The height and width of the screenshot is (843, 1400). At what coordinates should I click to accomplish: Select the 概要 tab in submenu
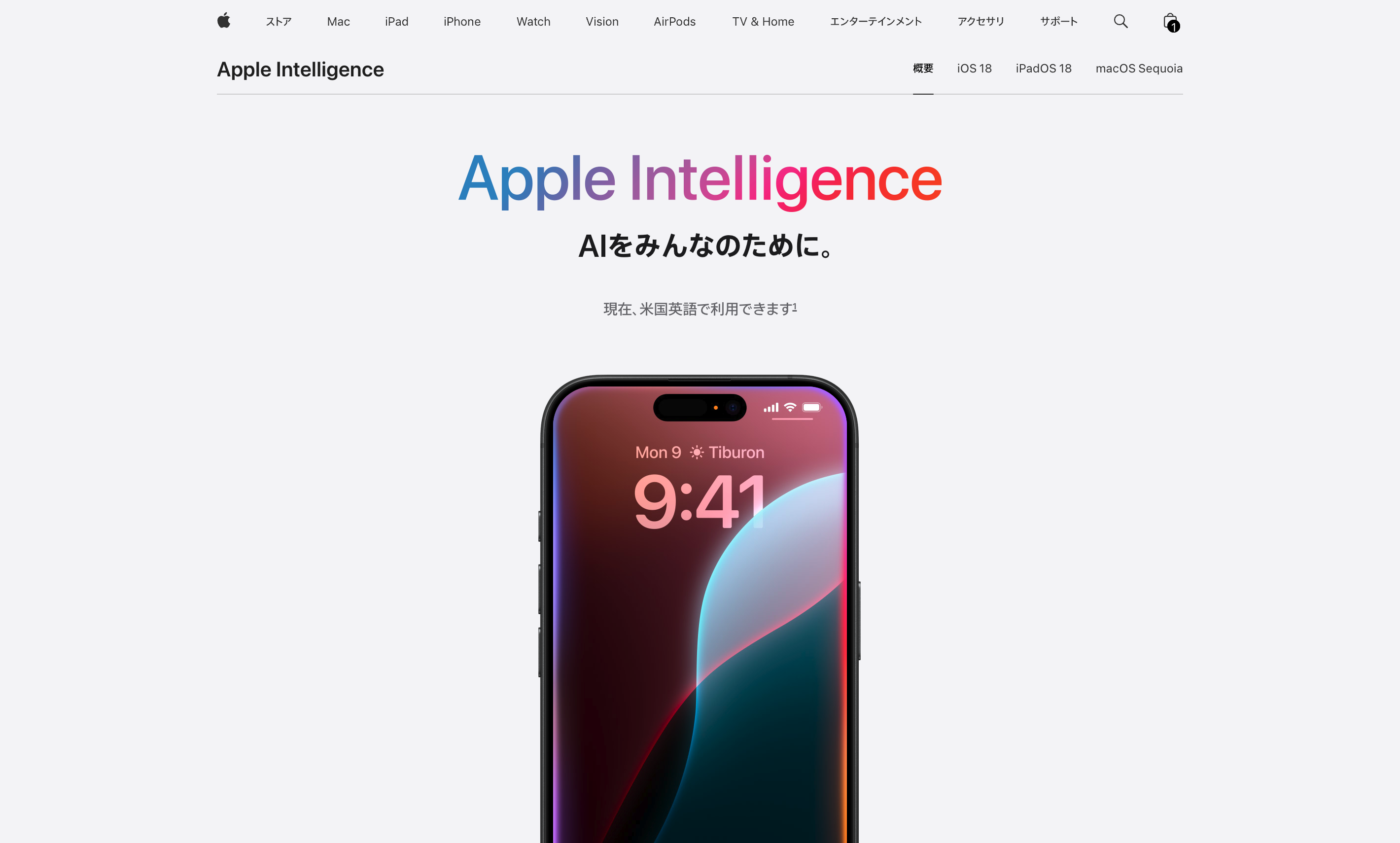[922, 68]
